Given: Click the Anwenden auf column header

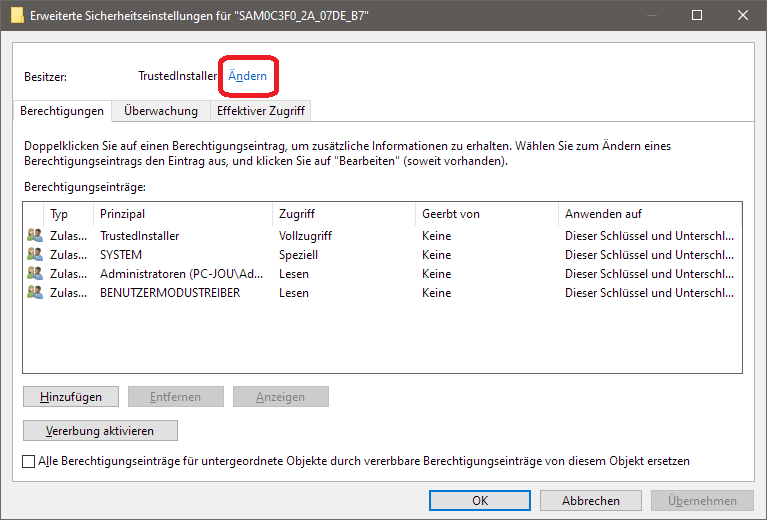Looking at the screenshot, I should click(648, 214).
